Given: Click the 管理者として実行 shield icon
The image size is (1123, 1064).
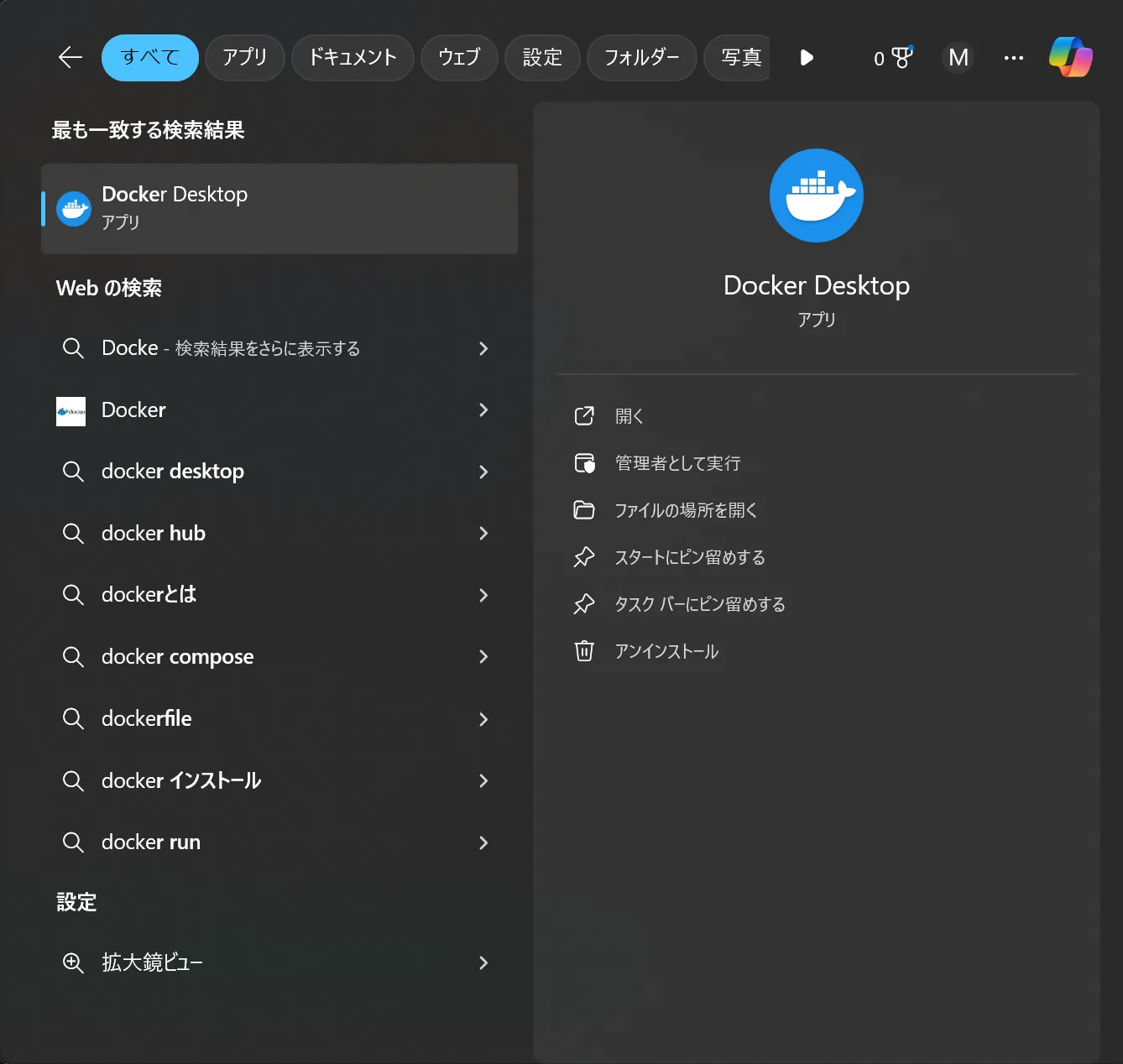Looking at the screenshot, I should pos(585,462).
